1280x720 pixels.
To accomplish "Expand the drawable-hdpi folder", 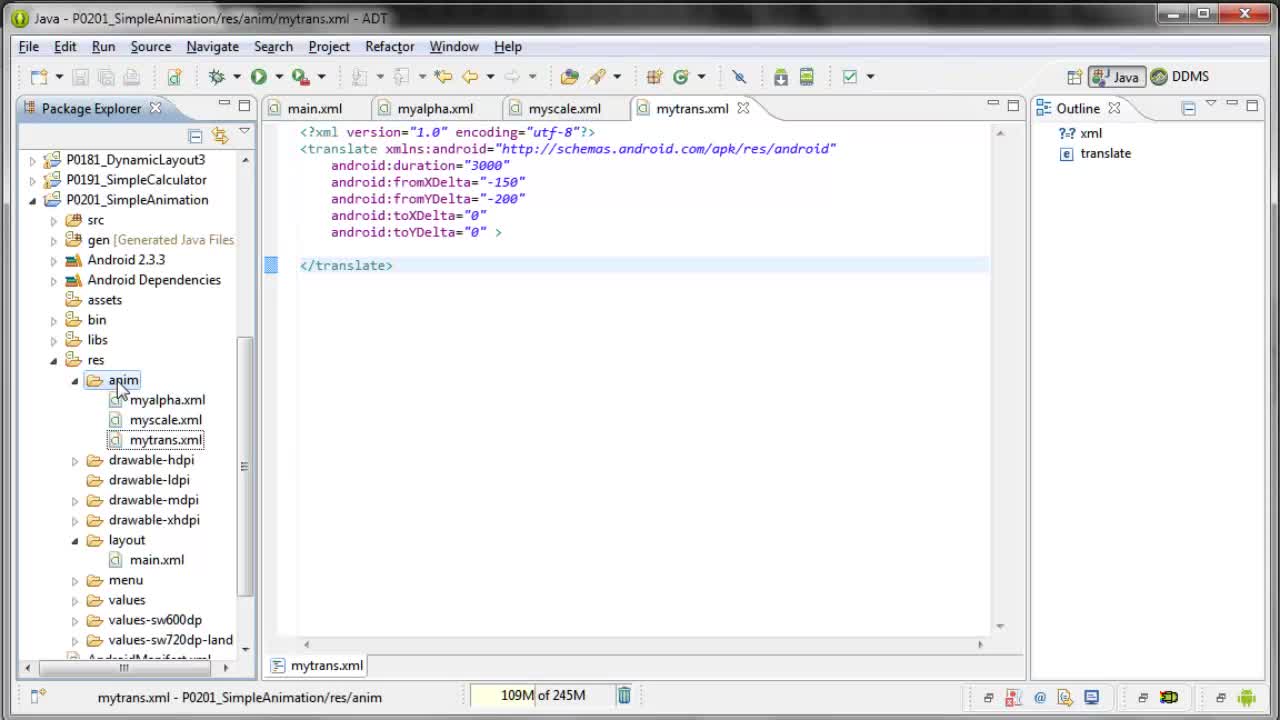I will tap(74, 460).
